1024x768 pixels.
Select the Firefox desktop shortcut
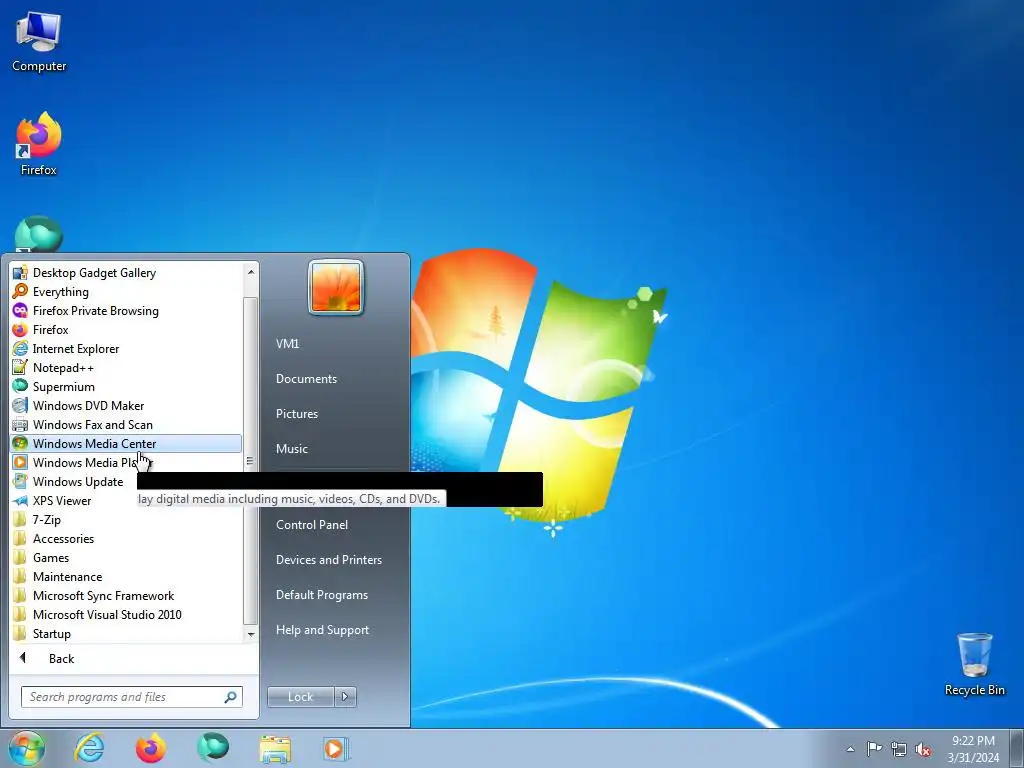[x=39, y=144]
